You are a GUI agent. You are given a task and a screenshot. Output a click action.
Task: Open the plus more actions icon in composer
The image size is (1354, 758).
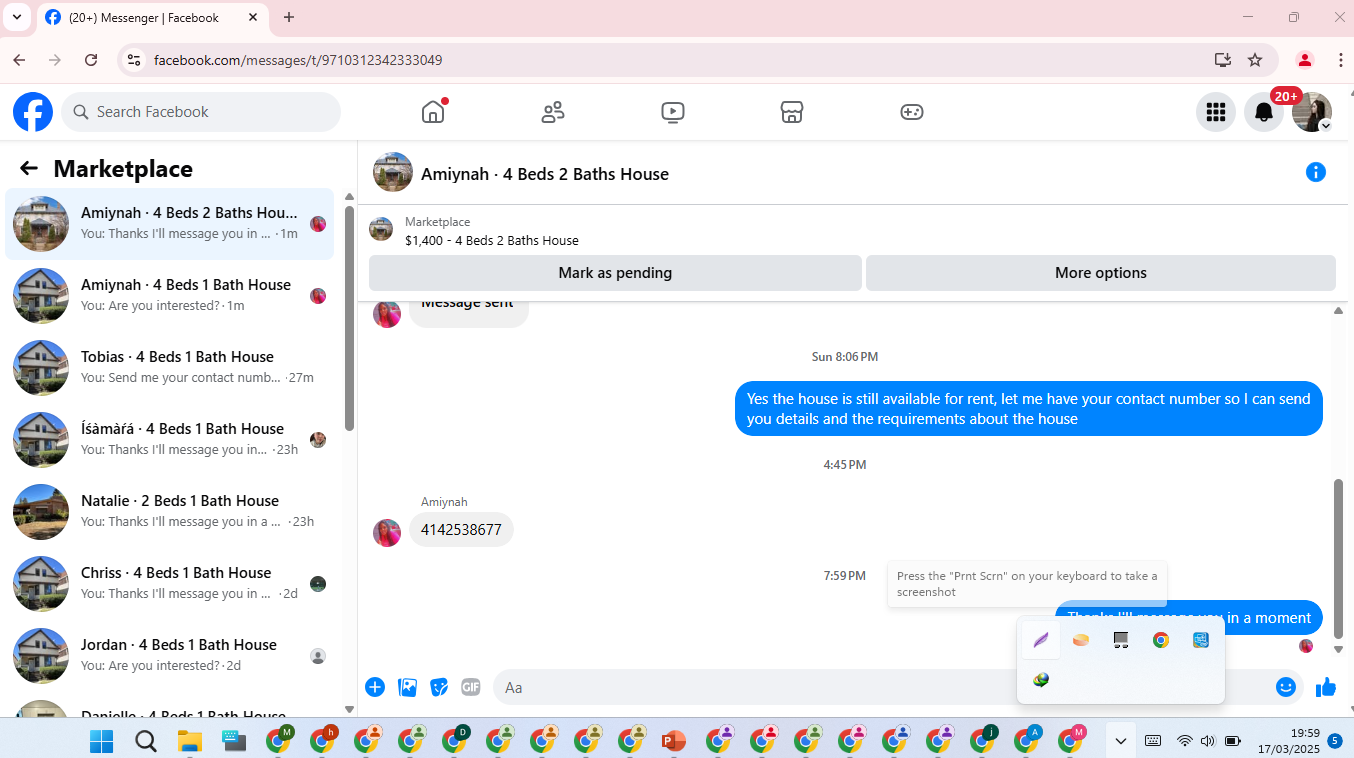(x=375, y=687)
